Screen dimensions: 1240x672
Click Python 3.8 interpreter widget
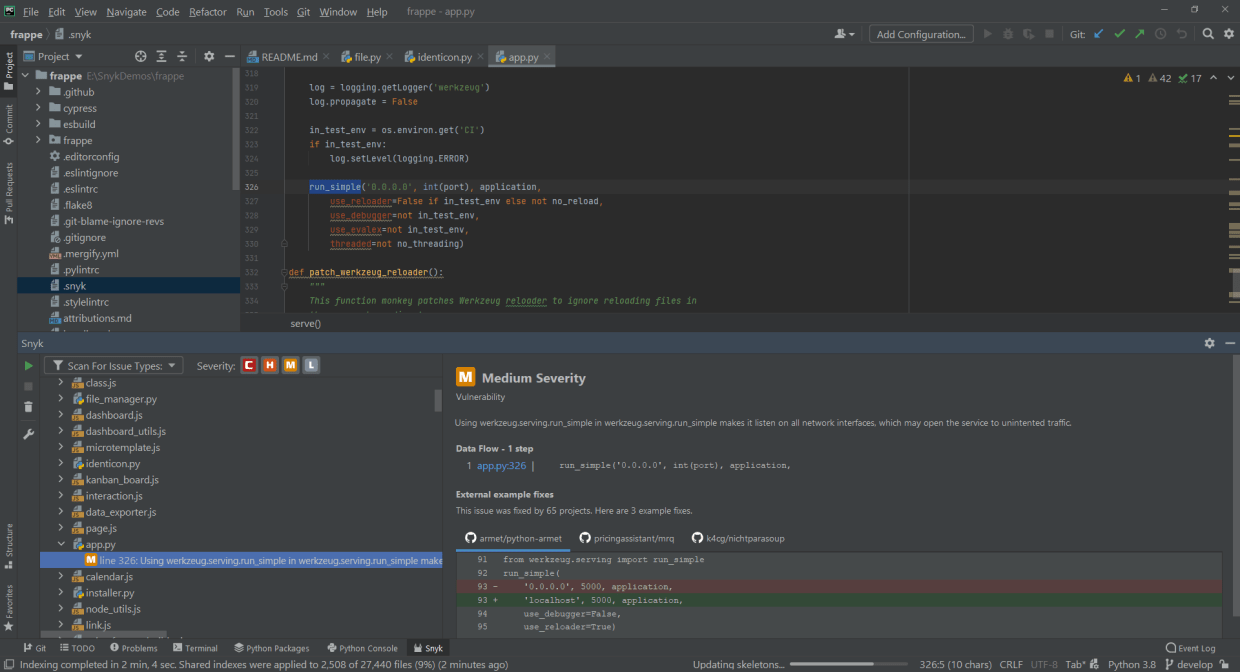[1131, 664]
